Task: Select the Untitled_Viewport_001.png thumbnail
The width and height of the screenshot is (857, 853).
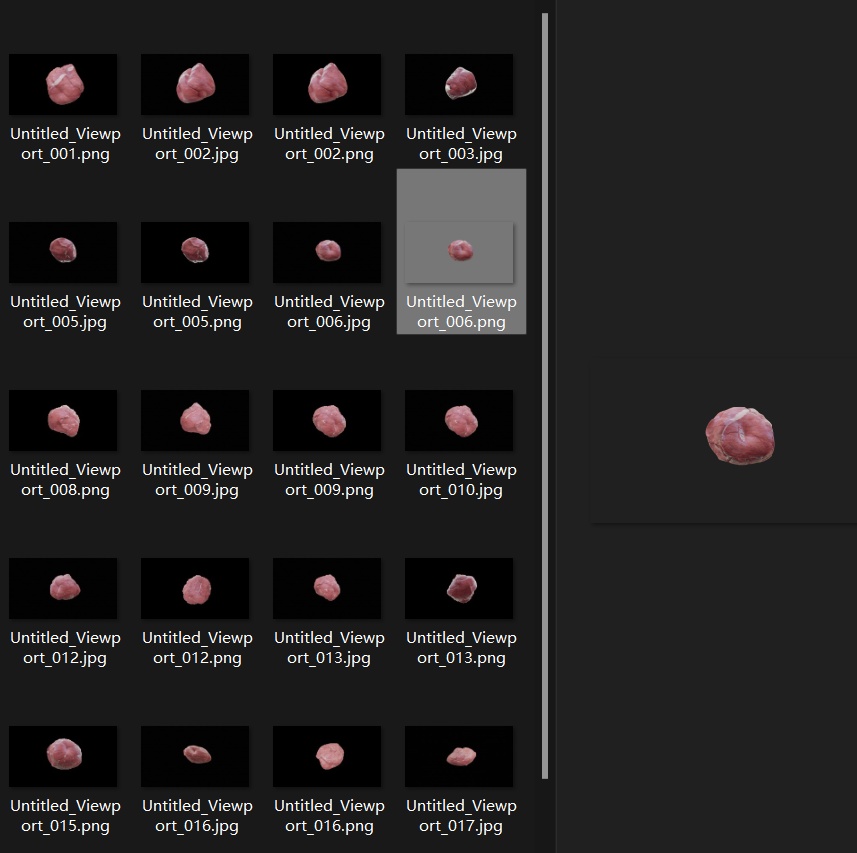Action: tap(63, 84)
